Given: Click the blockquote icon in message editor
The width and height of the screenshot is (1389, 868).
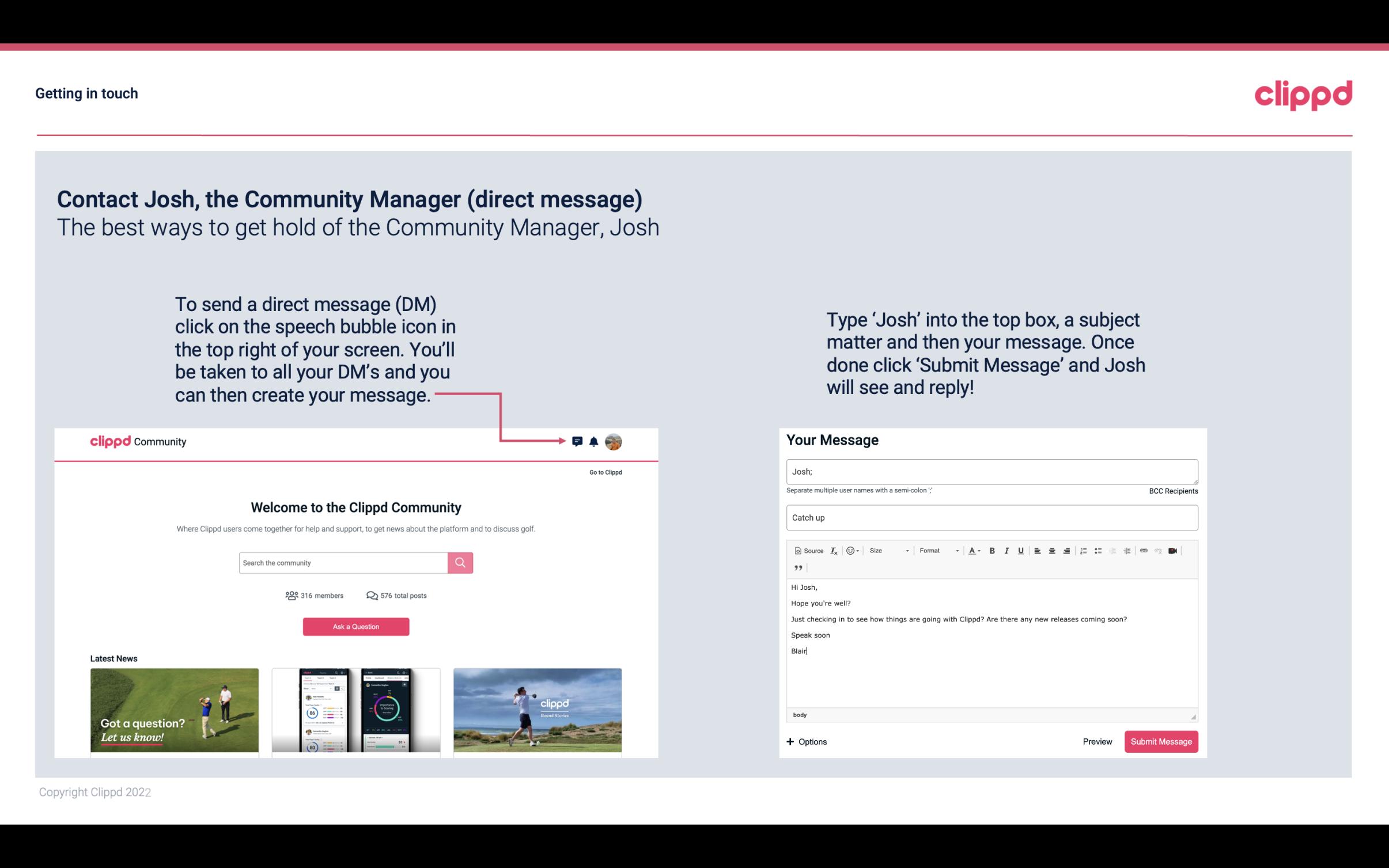Looking at the screenshot, I should coord(797,567).
